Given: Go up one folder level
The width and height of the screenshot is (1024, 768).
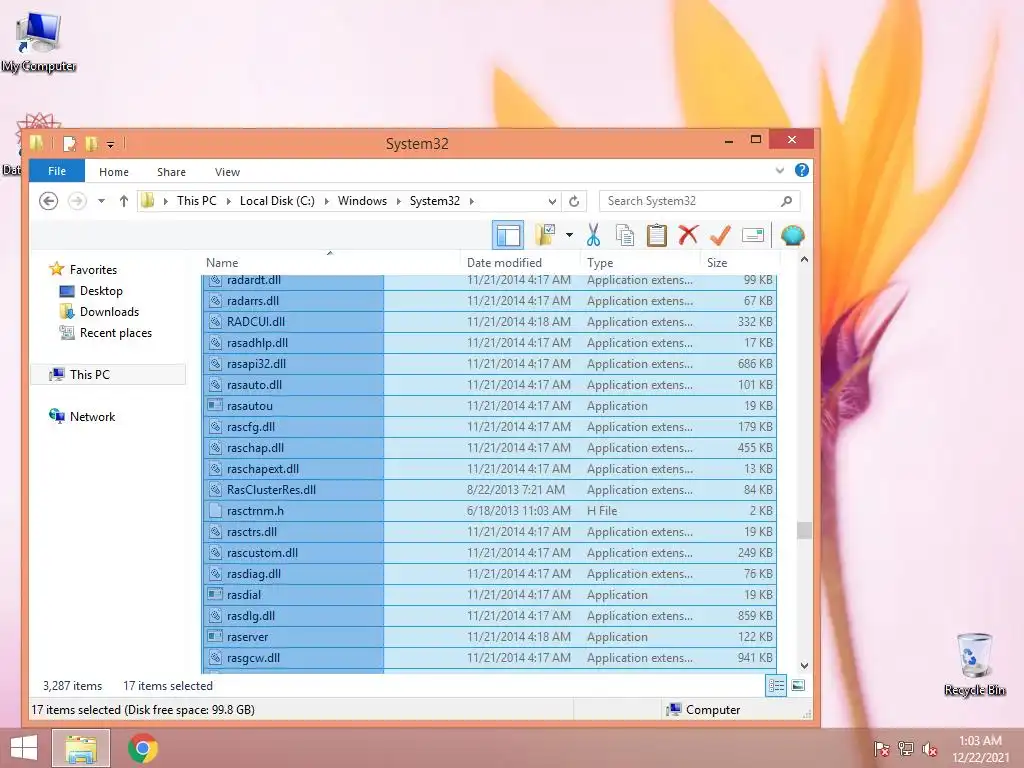Looking at the screenshot, I should (123, 201).
